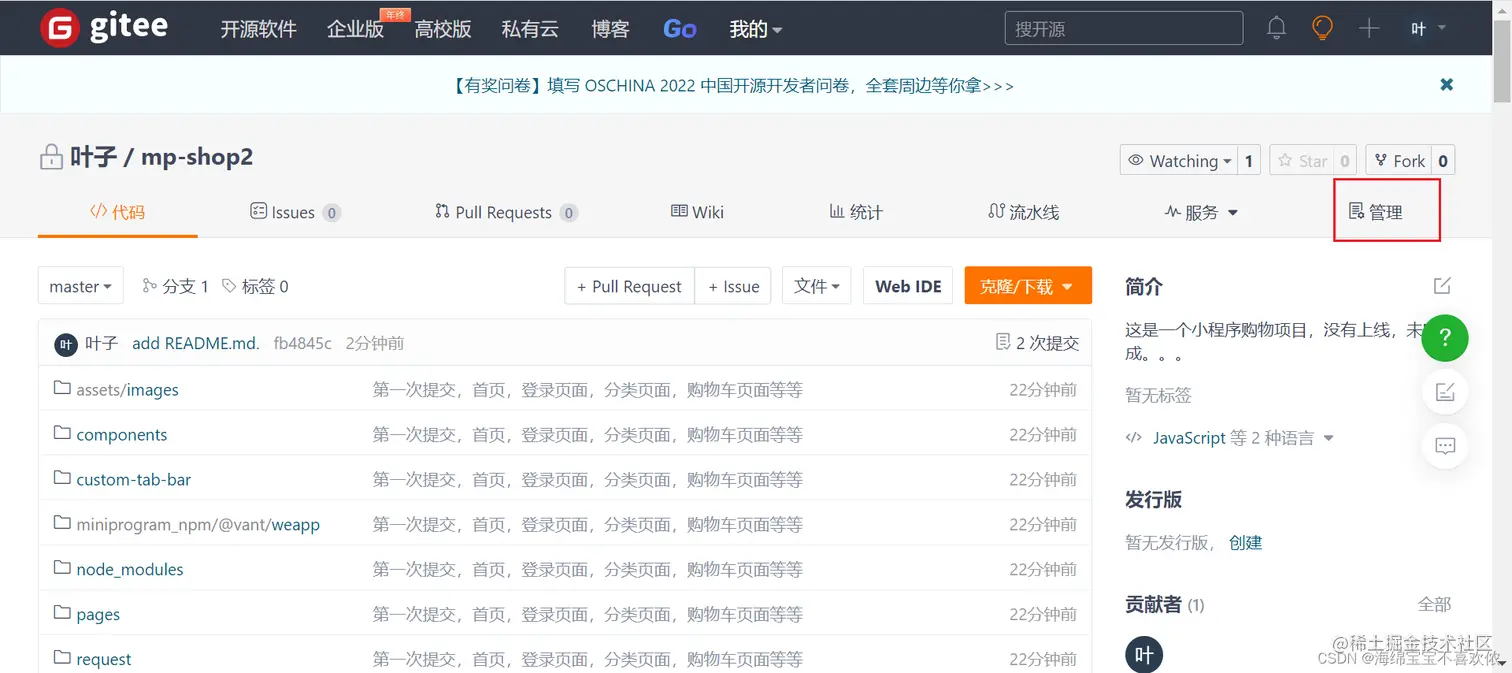The width and height of the screenshot is (1512, 673).
Task: Click the orange lightbulb icon in top bar
Action: pyautogui.click(x=1322, y=28)
